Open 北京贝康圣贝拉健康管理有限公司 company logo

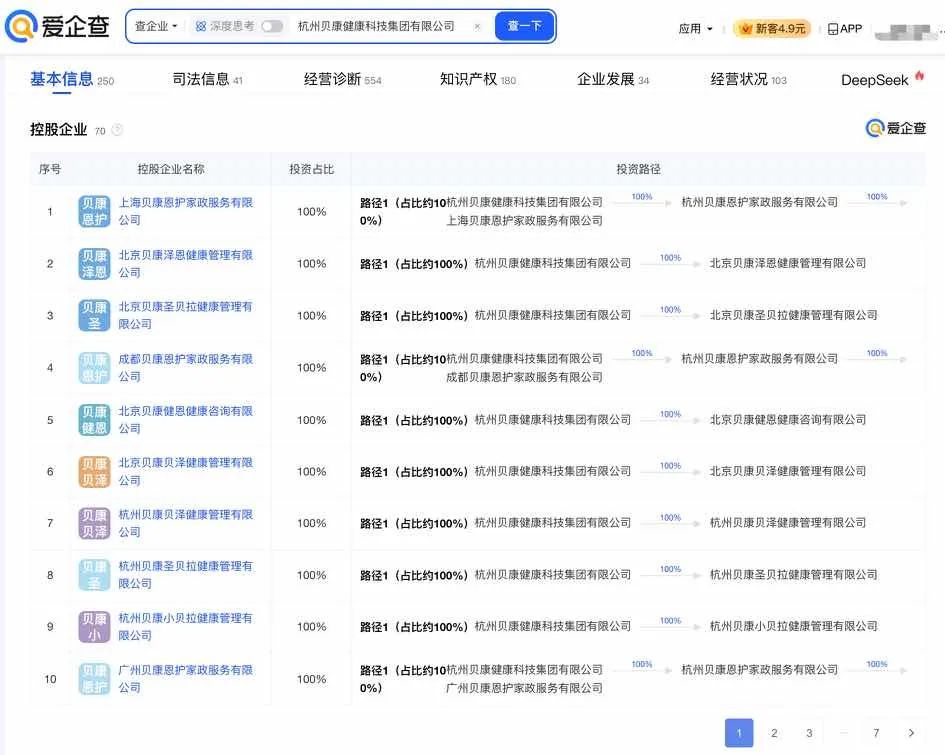95,315
